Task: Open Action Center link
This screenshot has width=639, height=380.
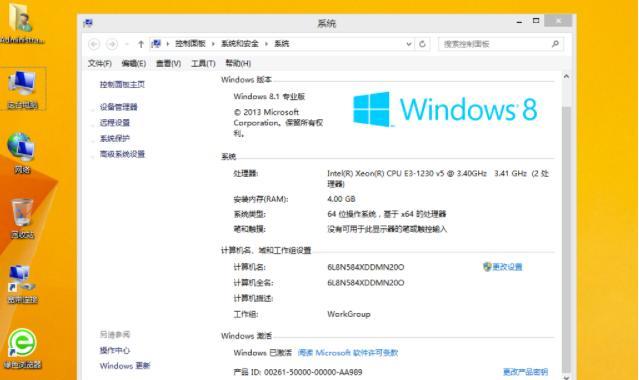Action: (x=115, y=350)
